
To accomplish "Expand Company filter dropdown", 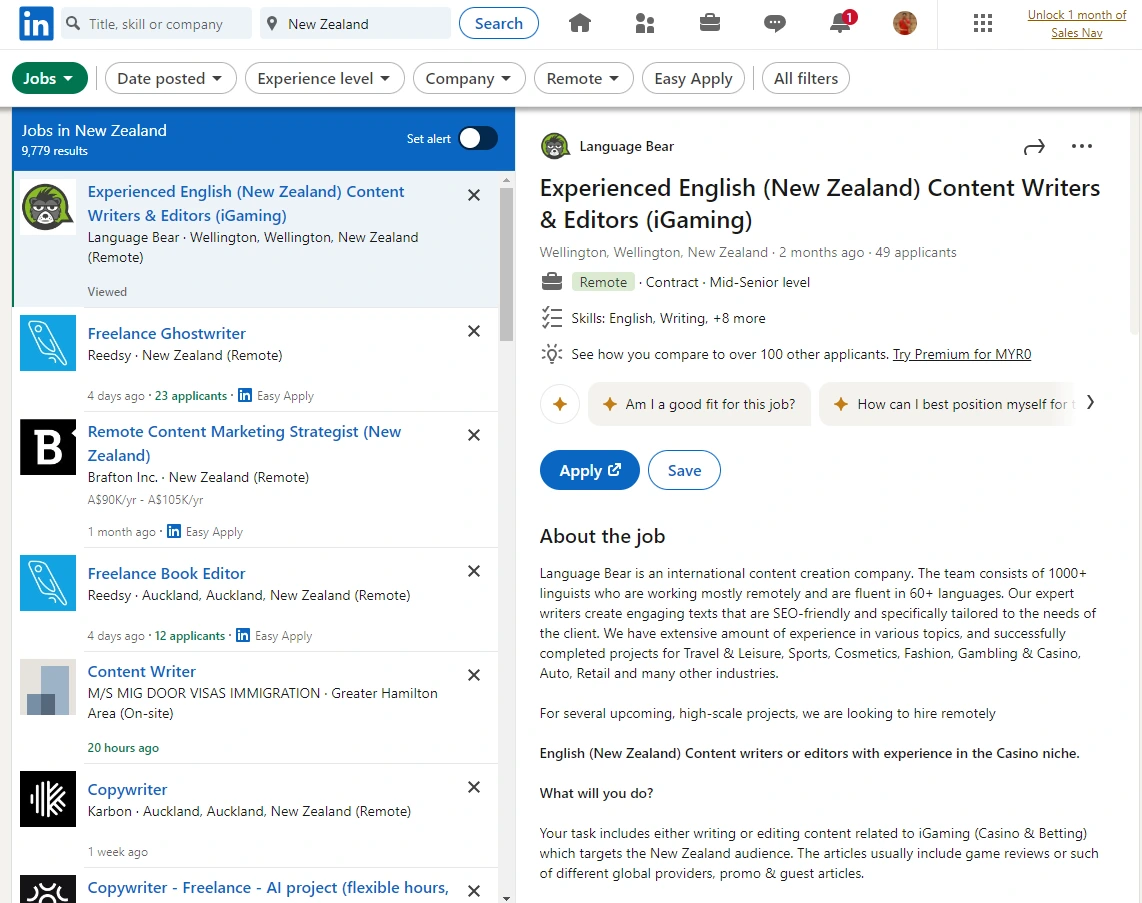I will coord(469,79).
